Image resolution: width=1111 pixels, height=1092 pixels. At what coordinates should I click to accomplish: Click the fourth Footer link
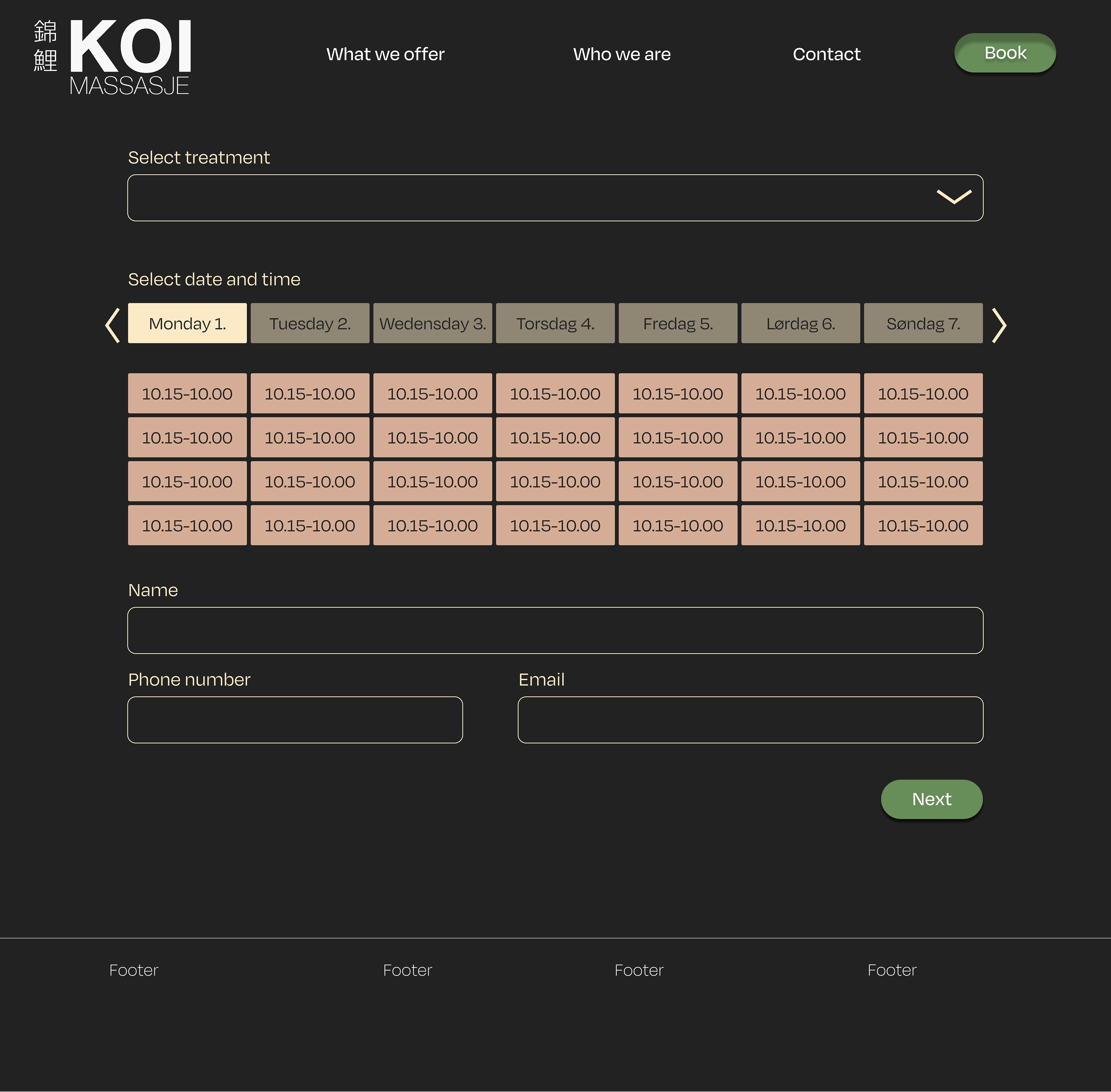(x=892, y=970)
